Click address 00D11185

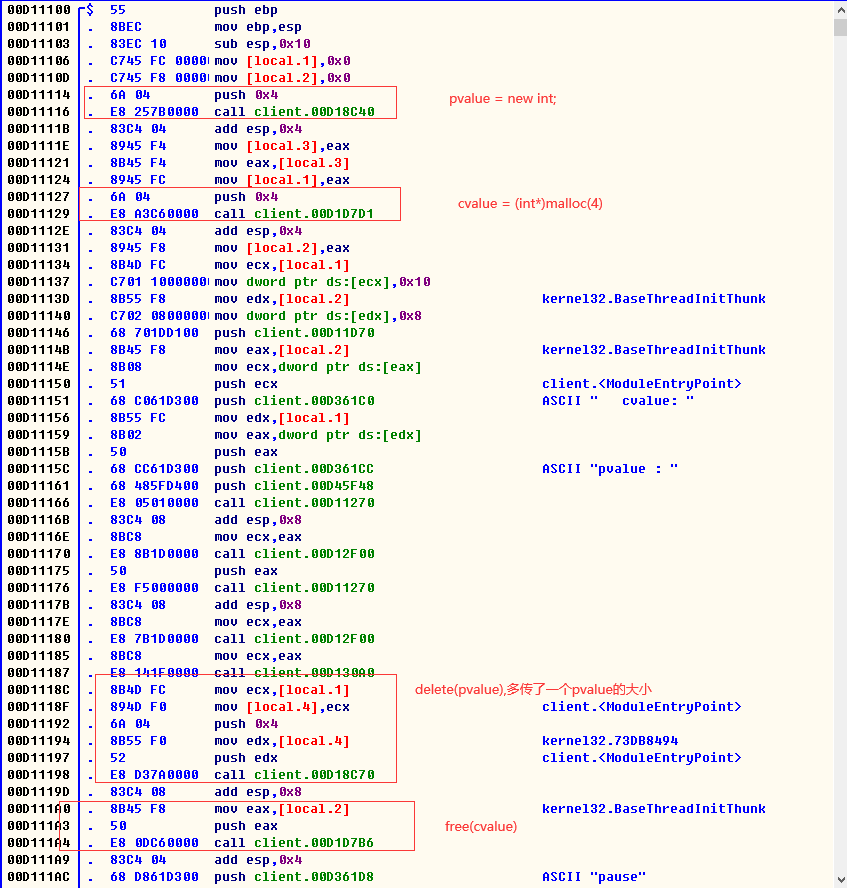pos(38,655)
